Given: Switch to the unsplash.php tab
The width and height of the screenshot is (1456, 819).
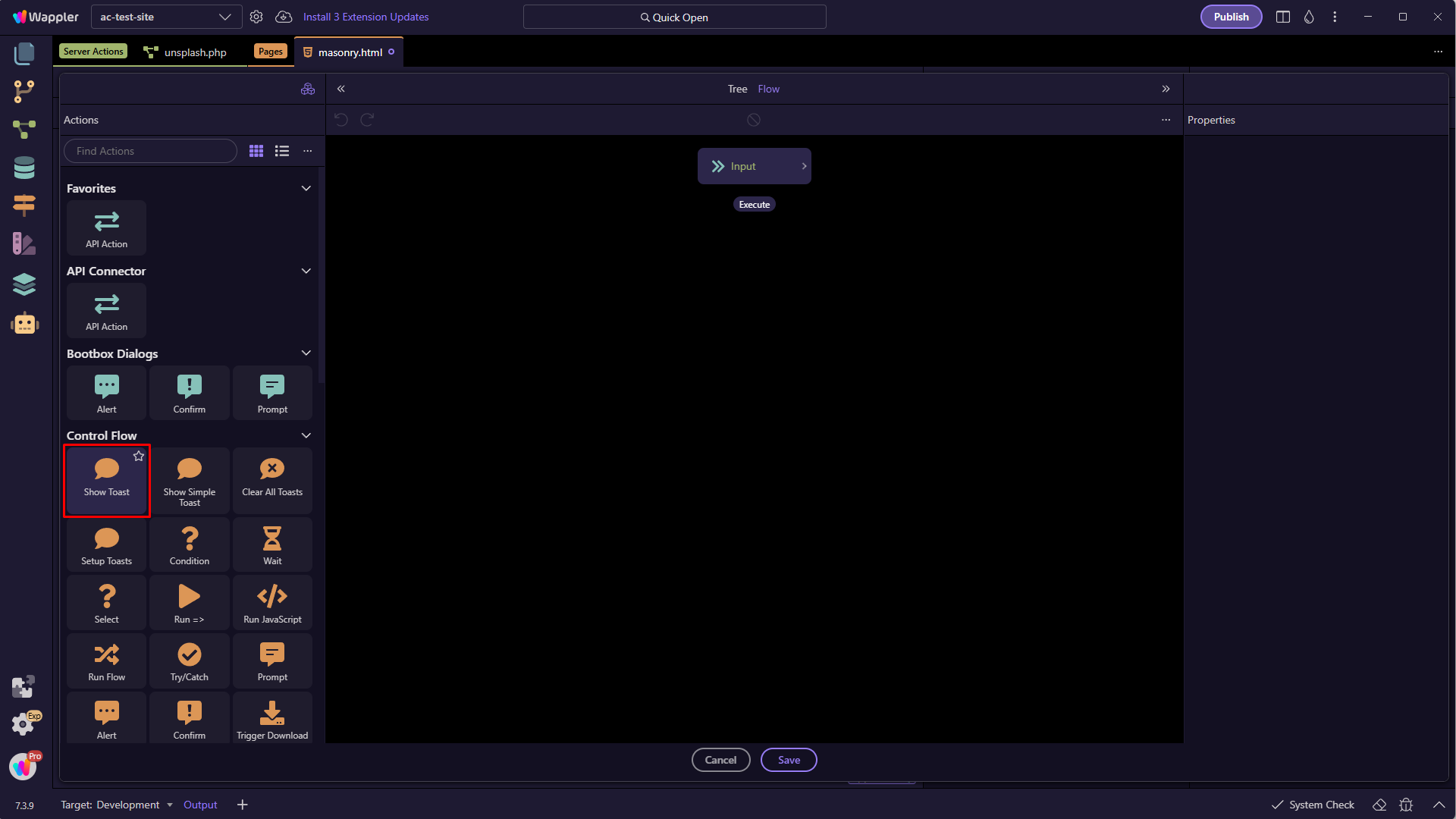Looking at the screenshot, I should [195, 52].
